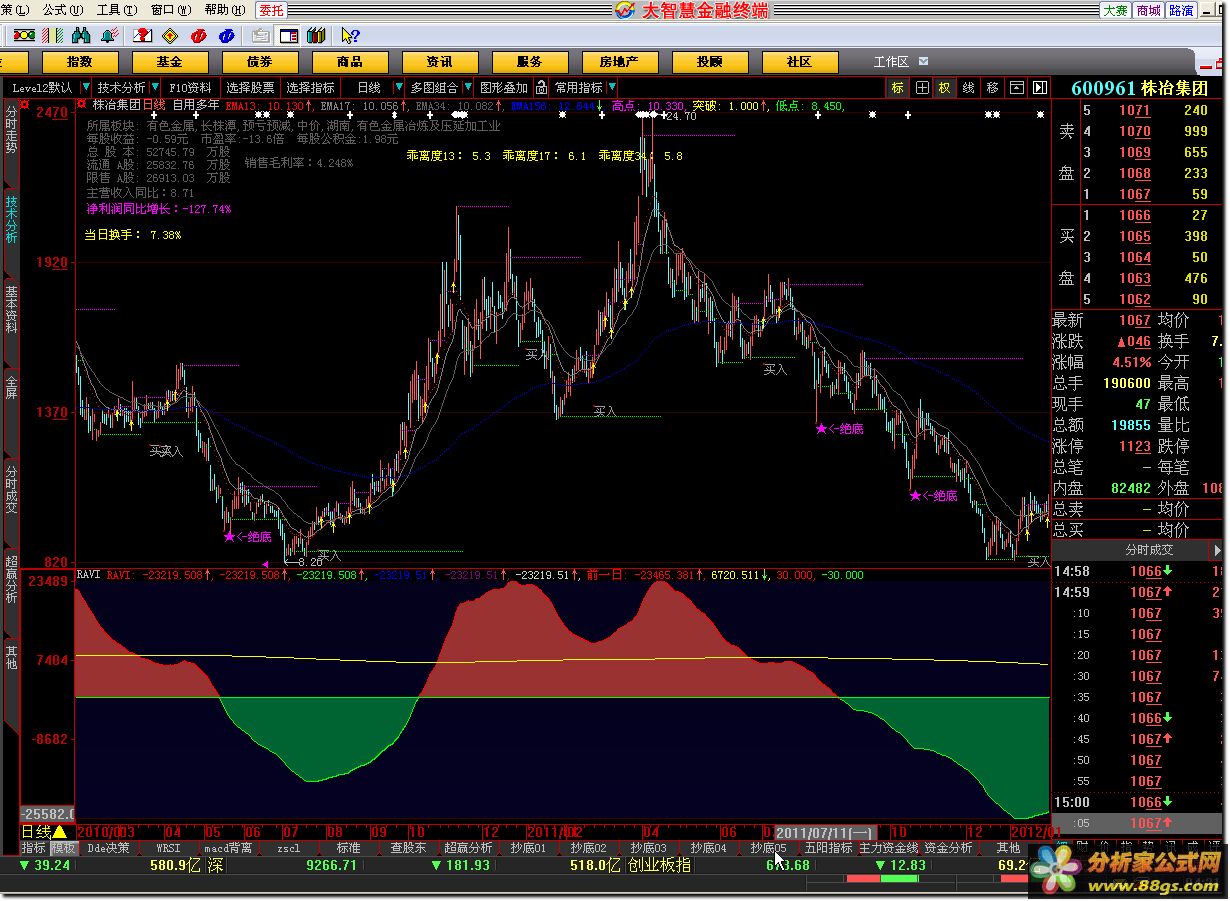Image resolution: width=1230 pixels, height=901 pixels.
Task: Collapse the right quote panel arrow icon
Action: pos(1039,87)
